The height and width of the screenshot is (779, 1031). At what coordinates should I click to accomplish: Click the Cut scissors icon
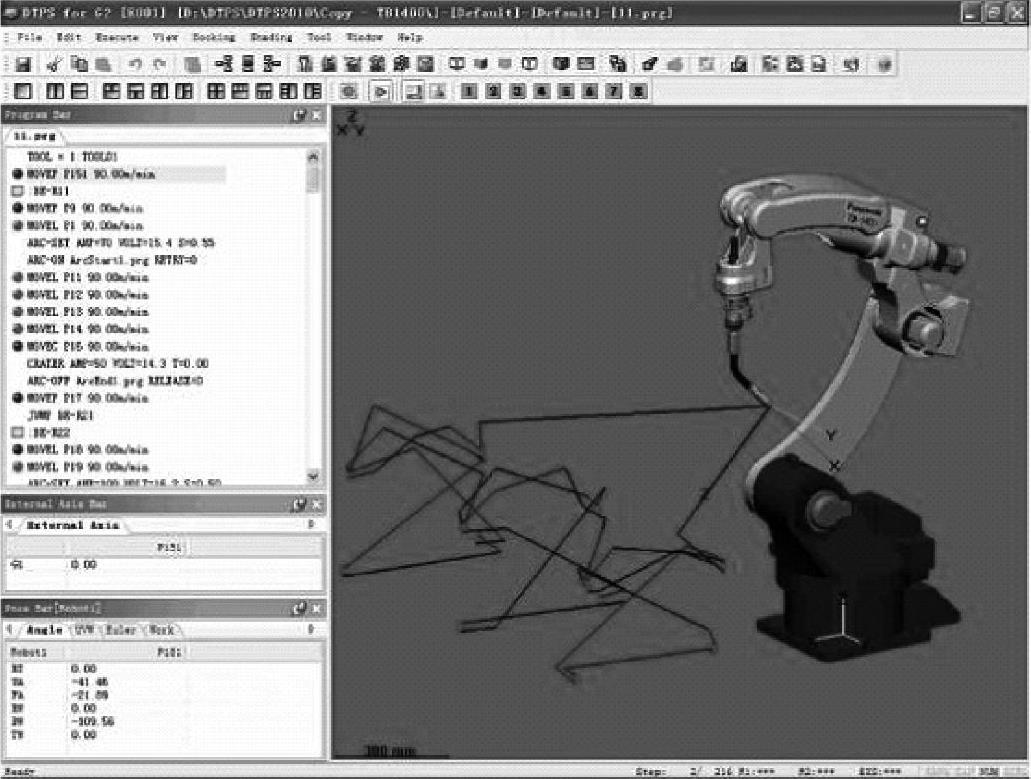tap(55, 64)
